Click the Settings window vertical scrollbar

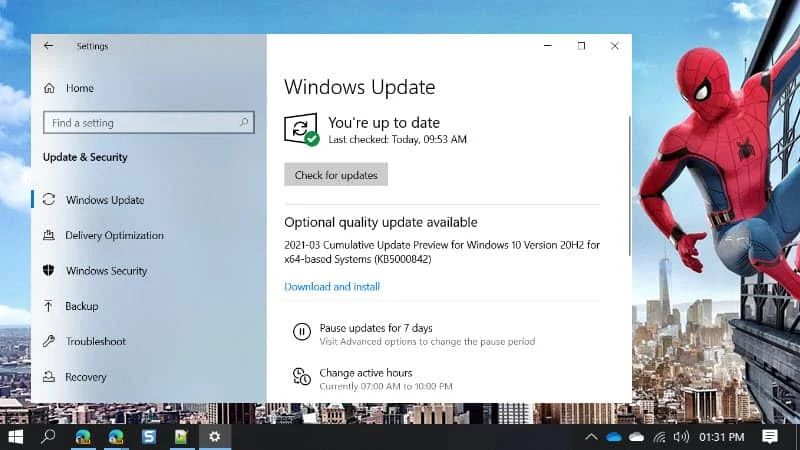pyautogui.click(x=630, y=186)
